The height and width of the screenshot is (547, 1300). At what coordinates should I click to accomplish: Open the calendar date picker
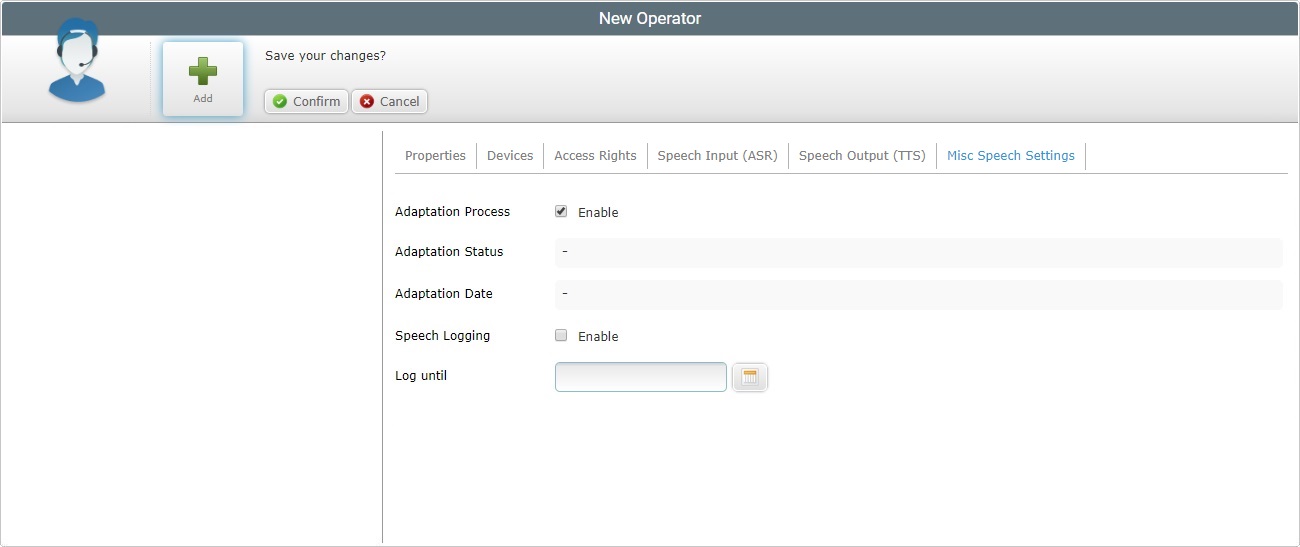[x=750, y=377]
